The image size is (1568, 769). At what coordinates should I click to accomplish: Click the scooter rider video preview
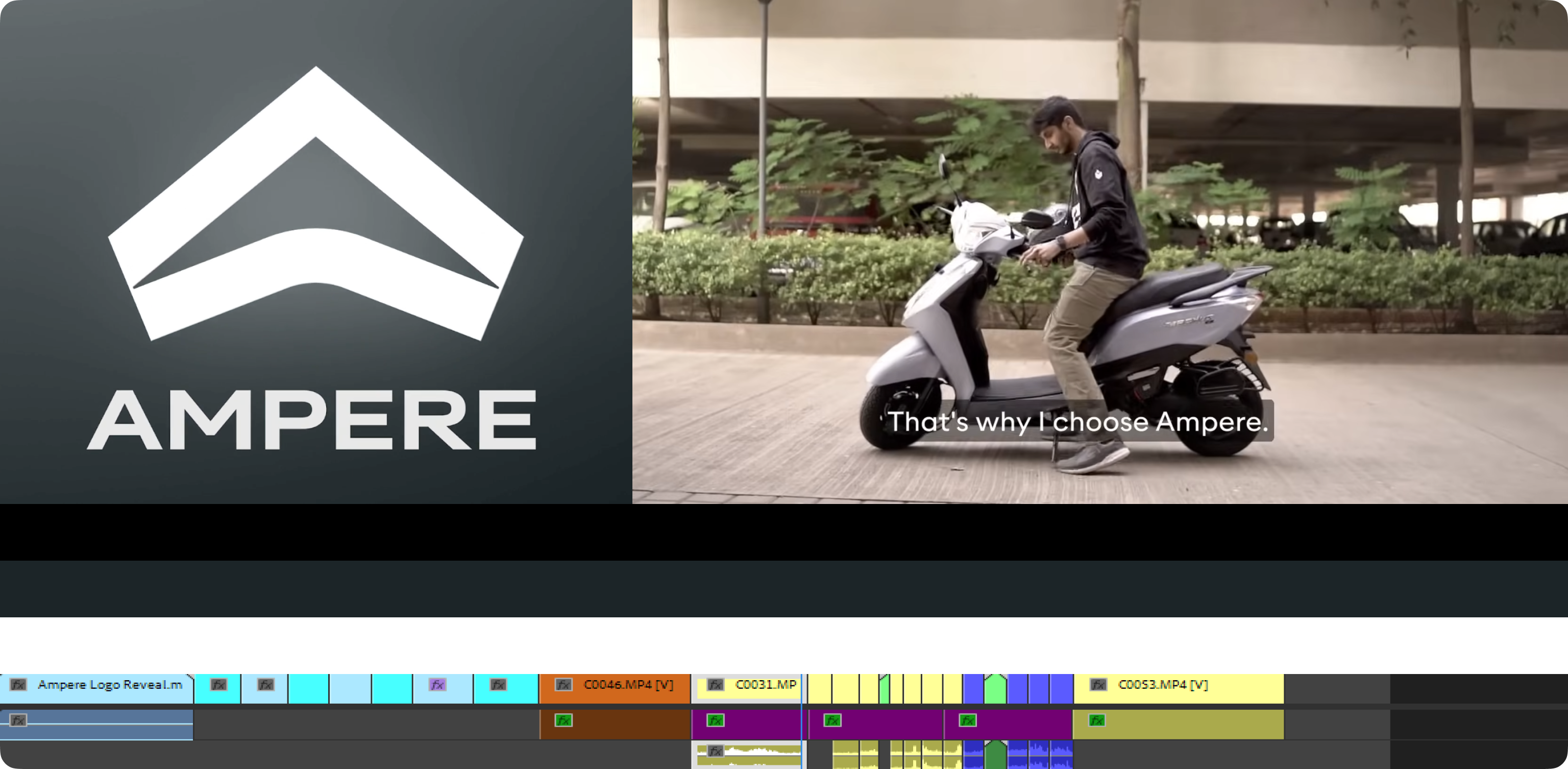pos(1100,252)
